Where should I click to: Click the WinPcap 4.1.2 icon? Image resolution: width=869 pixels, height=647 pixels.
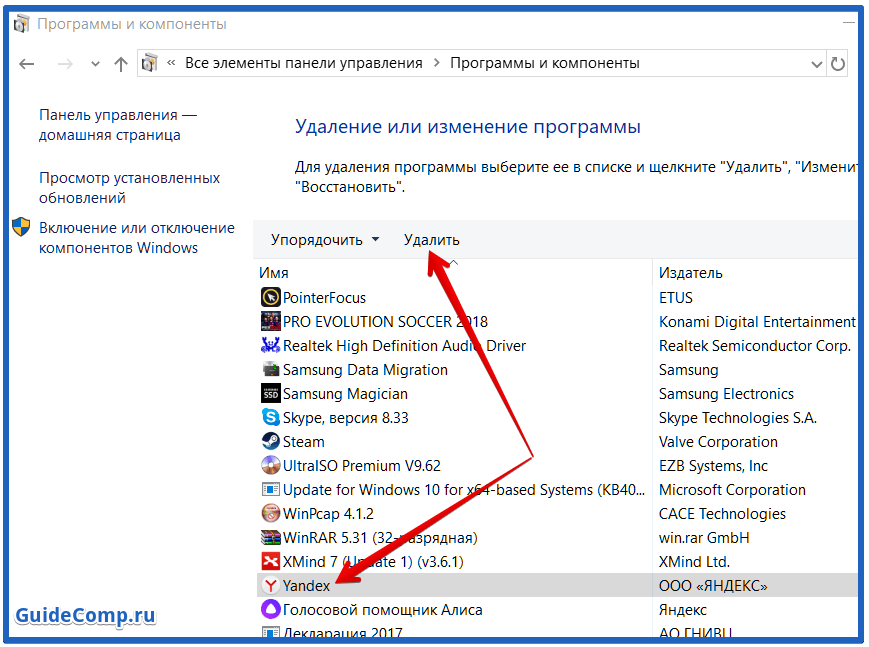[x=270, y=513]
